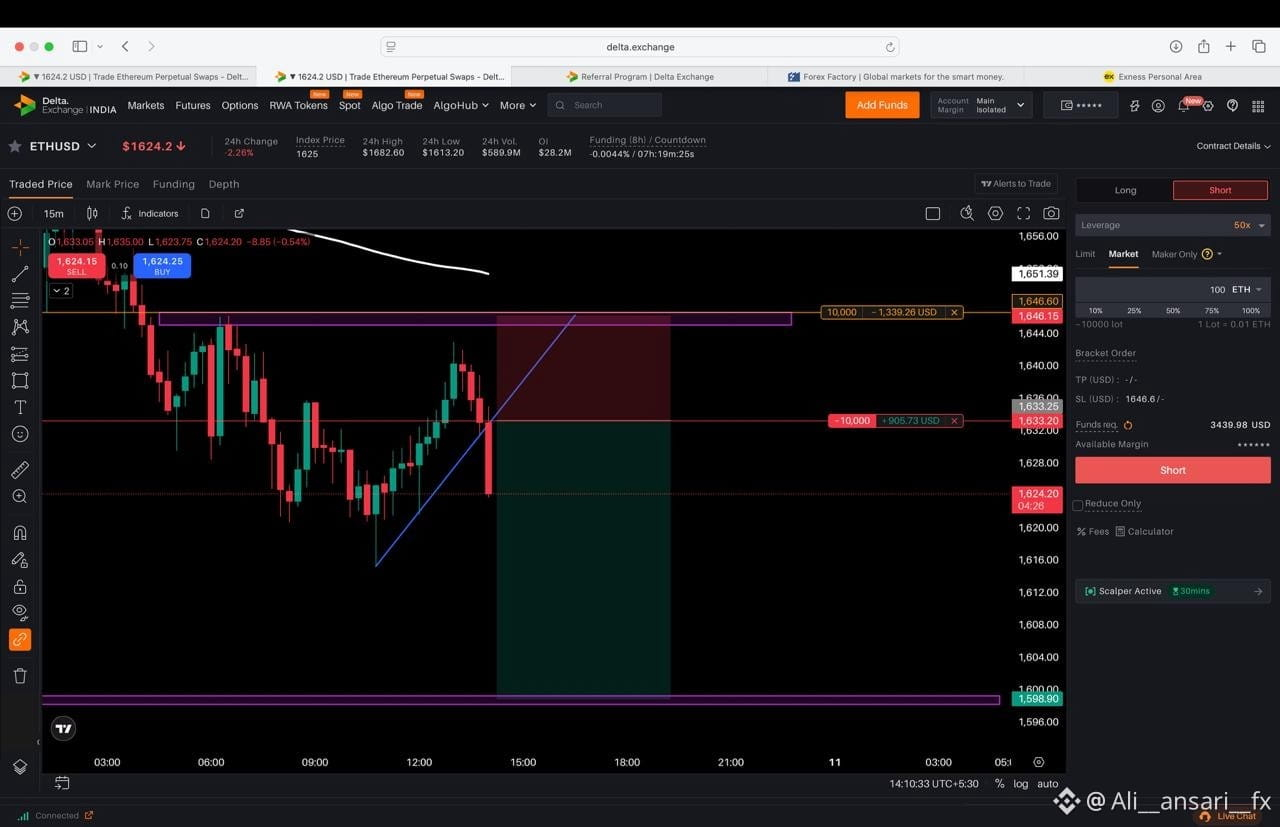Tick the Reduce Only checkbox
Viewport: 1280px width, 827px height.
[x=1078, y=505]
